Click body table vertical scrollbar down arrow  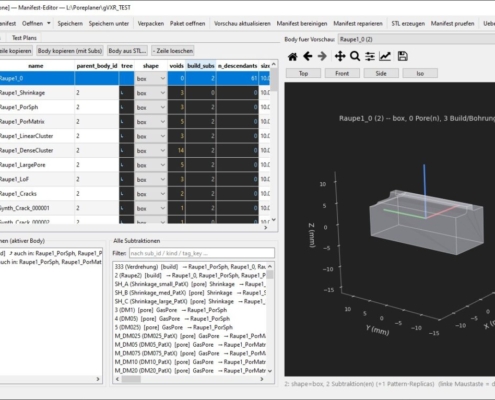coord(274,220)
